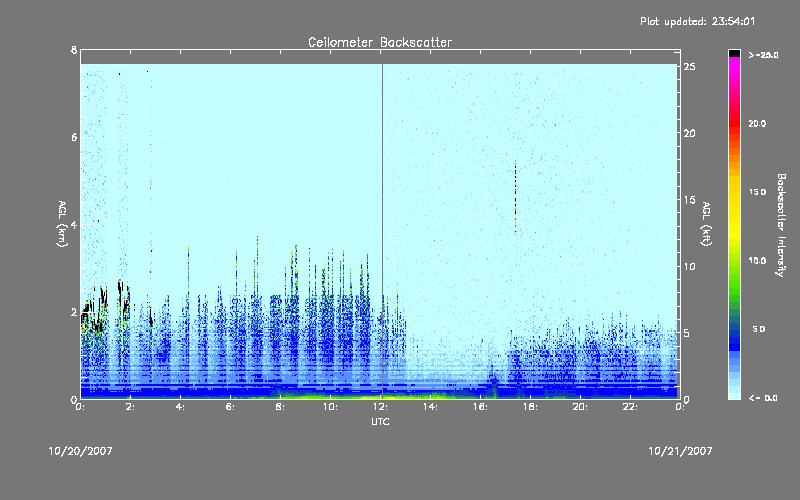Click the isolated vertical streak near 17 UTC

(515, 197)
